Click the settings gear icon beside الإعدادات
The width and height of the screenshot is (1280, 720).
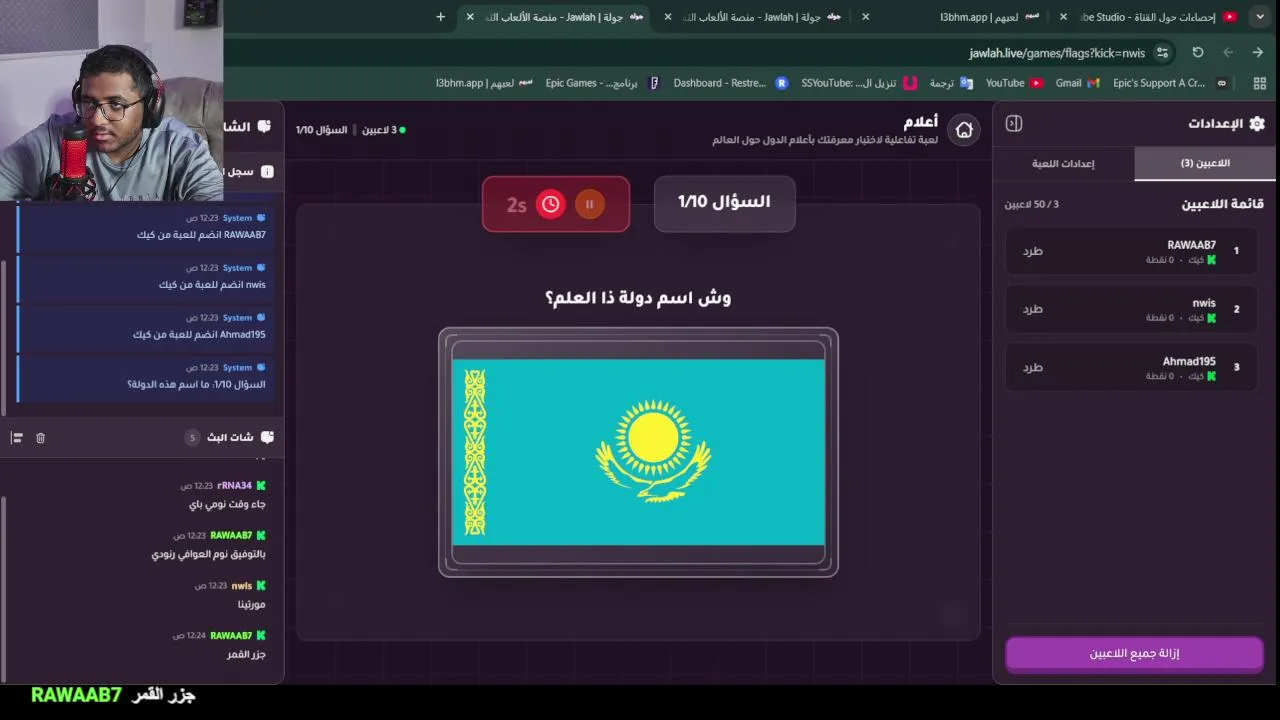point(1257,123)
